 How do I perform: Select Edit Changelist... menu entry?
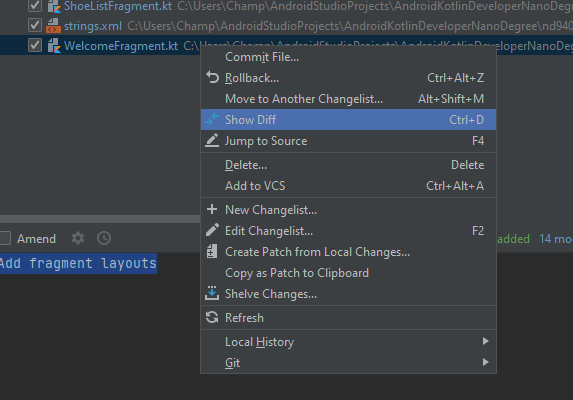coord(348,231)
